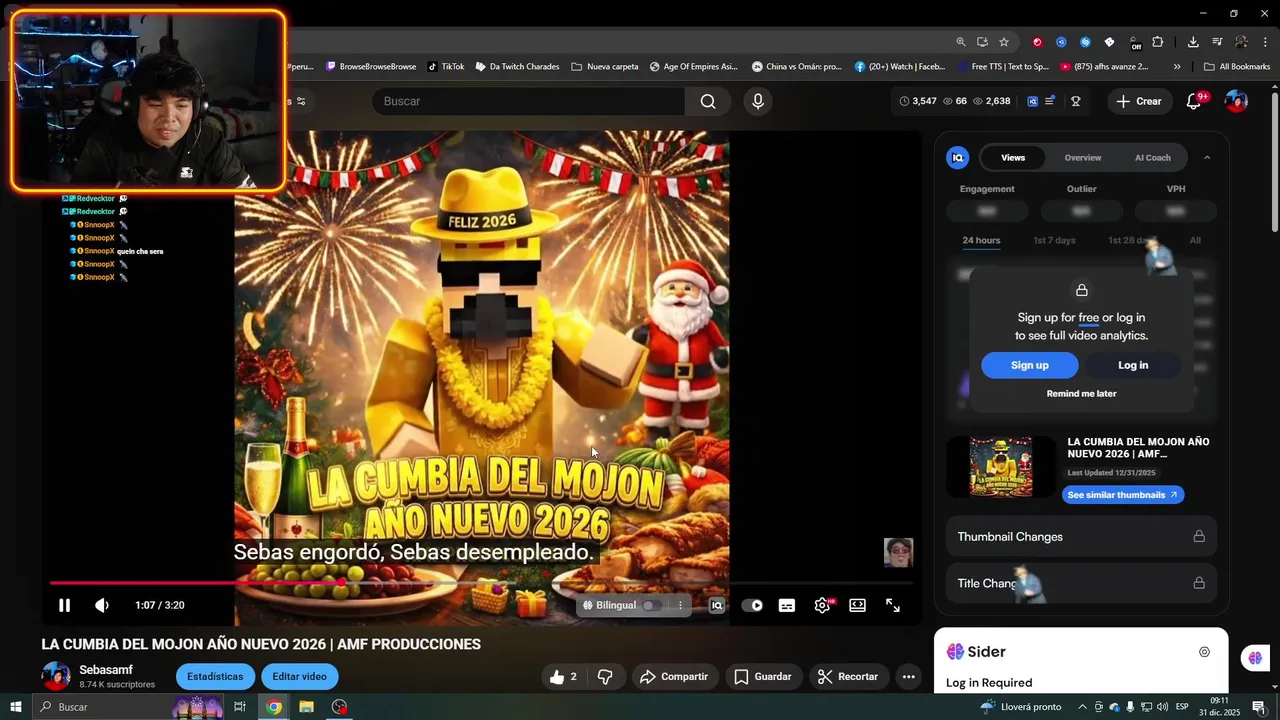Open the Crear create menu

pyautogui.click(x=1139, y=101)
